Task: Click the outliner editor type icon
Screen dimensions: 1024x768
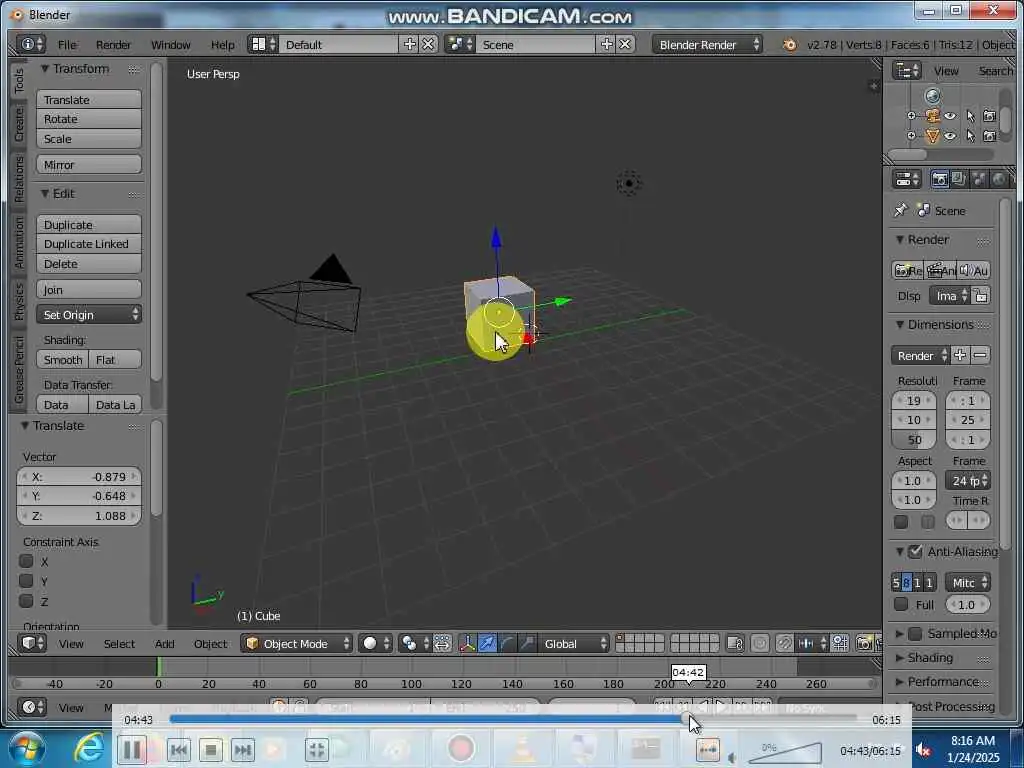Action: (x=907, y=71)
